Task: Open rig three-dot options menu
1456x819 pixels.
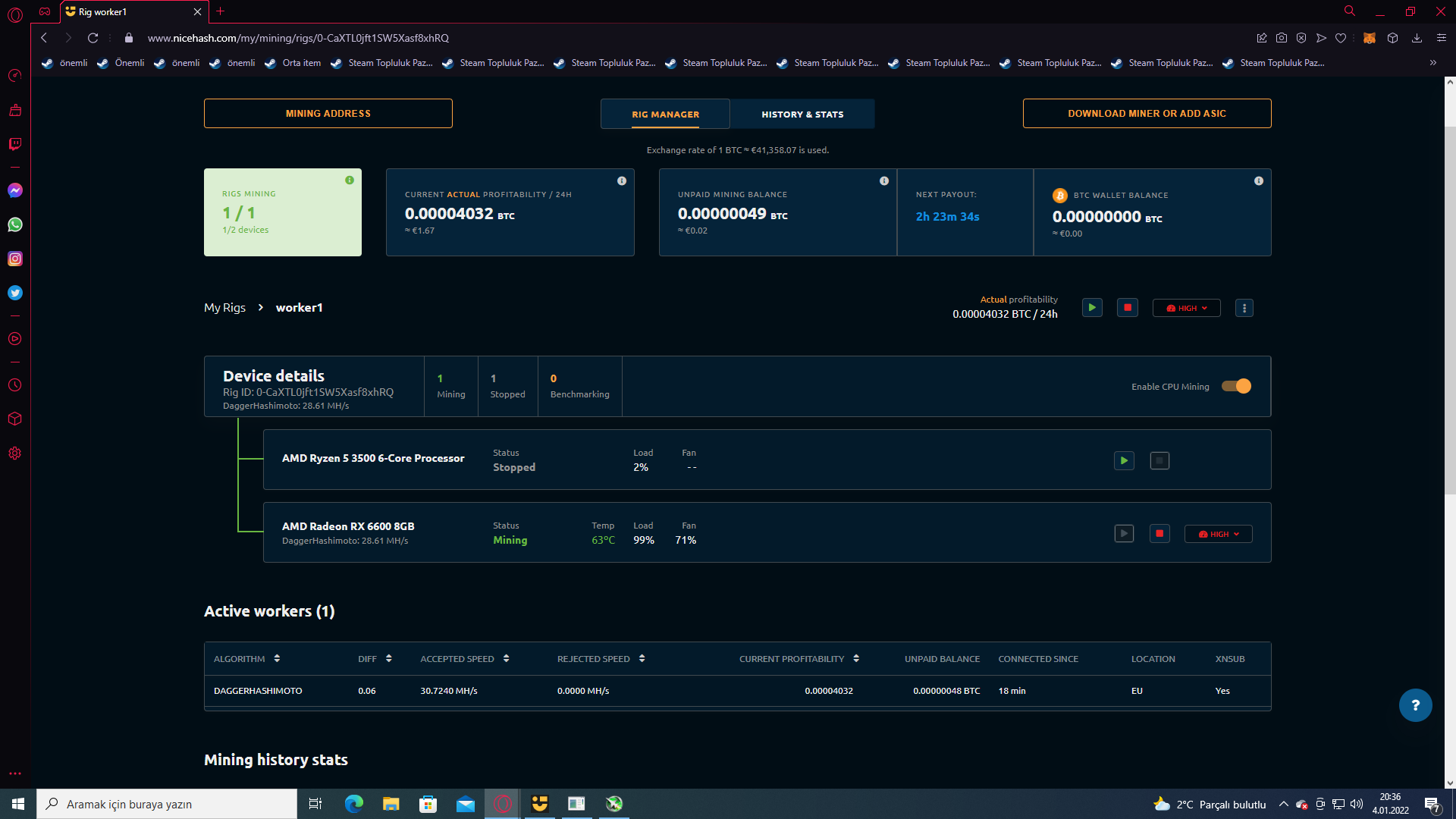Action: click(1244, 308)
